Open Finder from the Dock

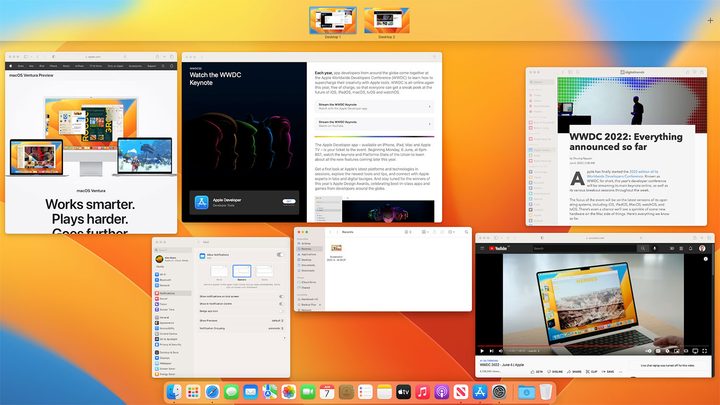tap(174, 392)
